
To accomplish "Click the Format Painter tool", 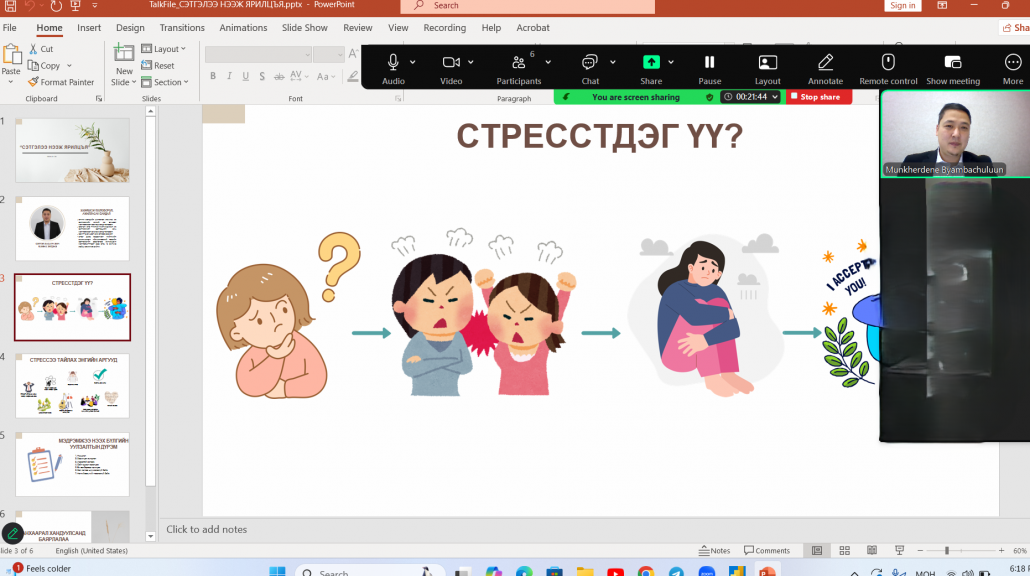I will (61, 82).
